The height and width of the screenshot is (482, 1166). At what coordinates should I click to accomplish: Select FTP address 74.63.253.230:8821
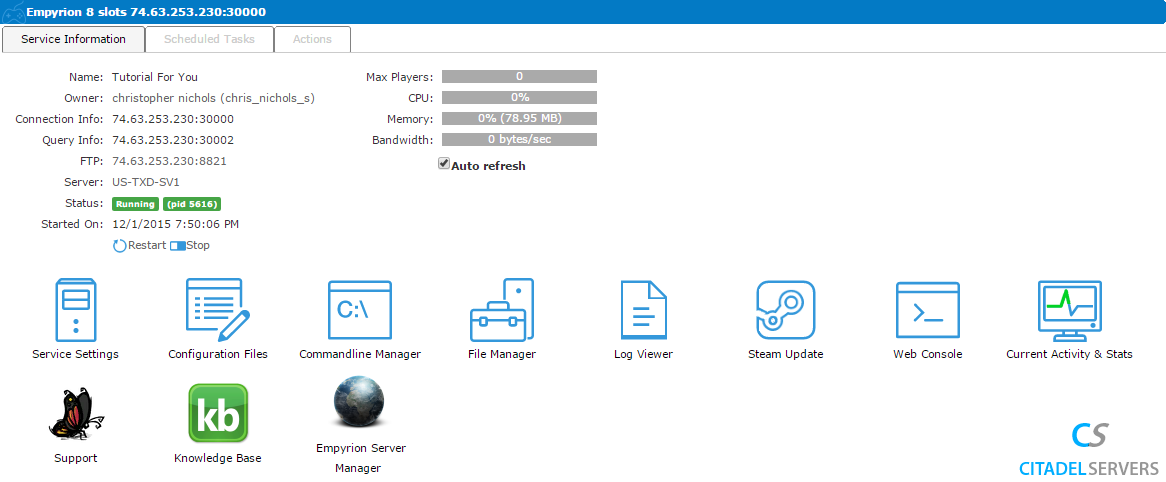(170, 161)
